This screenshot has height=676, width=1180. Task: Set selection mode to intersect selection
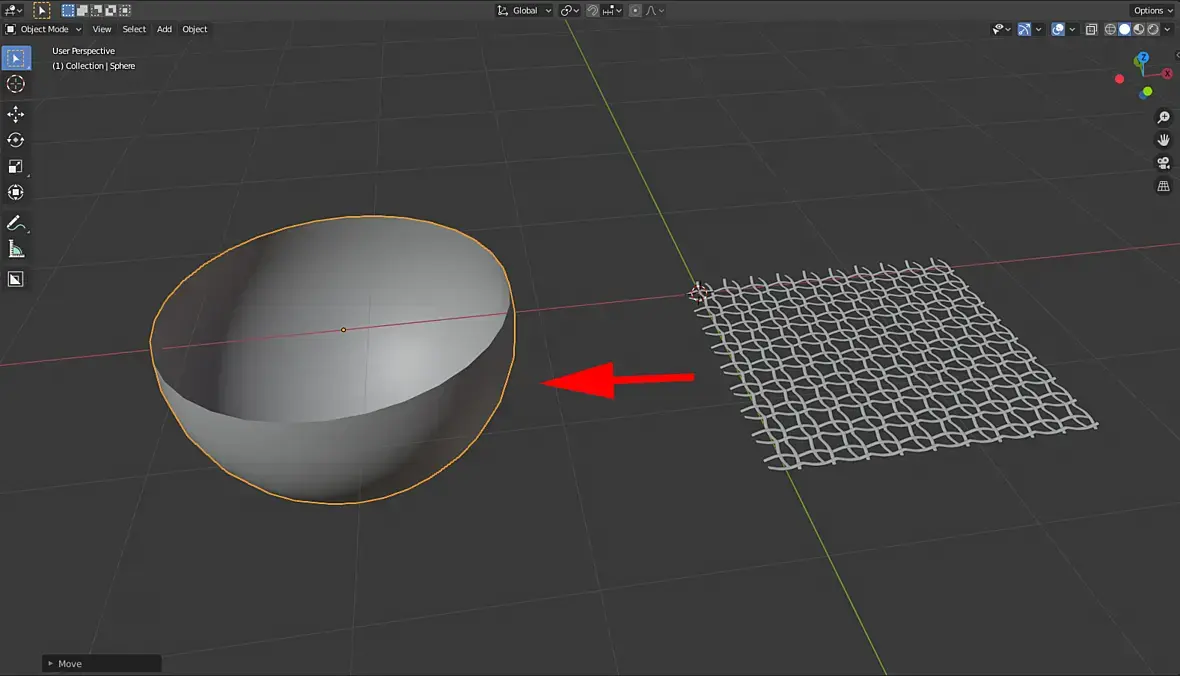click(x=125, y=11)
